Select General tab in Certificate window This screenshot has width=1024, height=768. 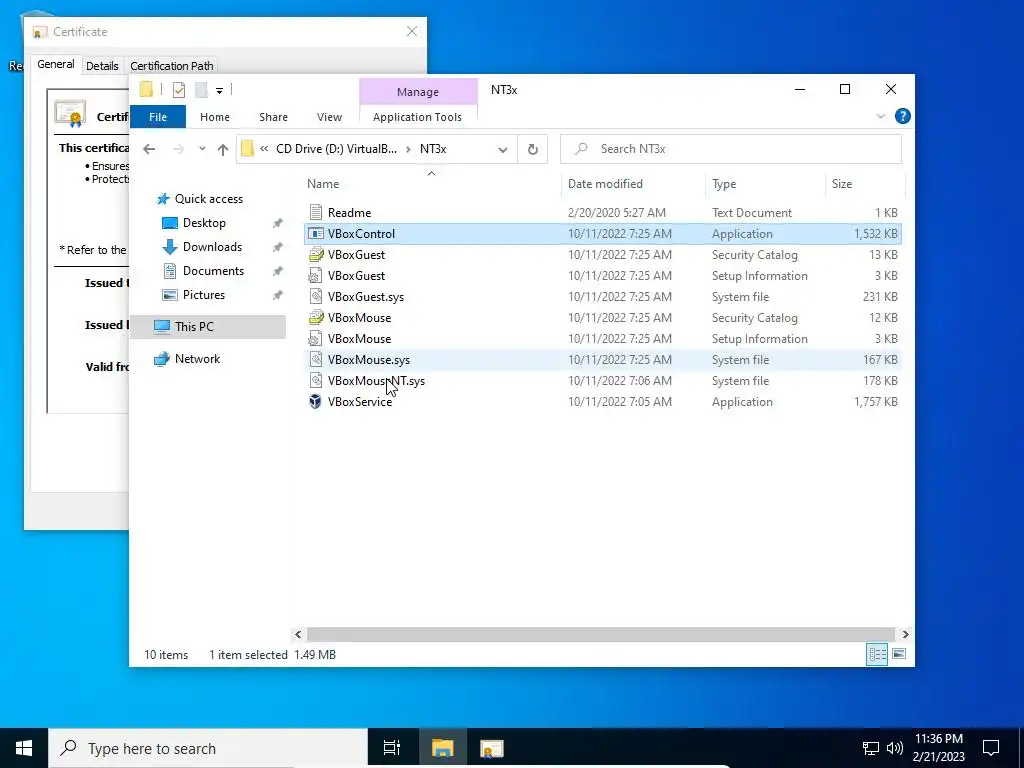[x=56, y=64]
